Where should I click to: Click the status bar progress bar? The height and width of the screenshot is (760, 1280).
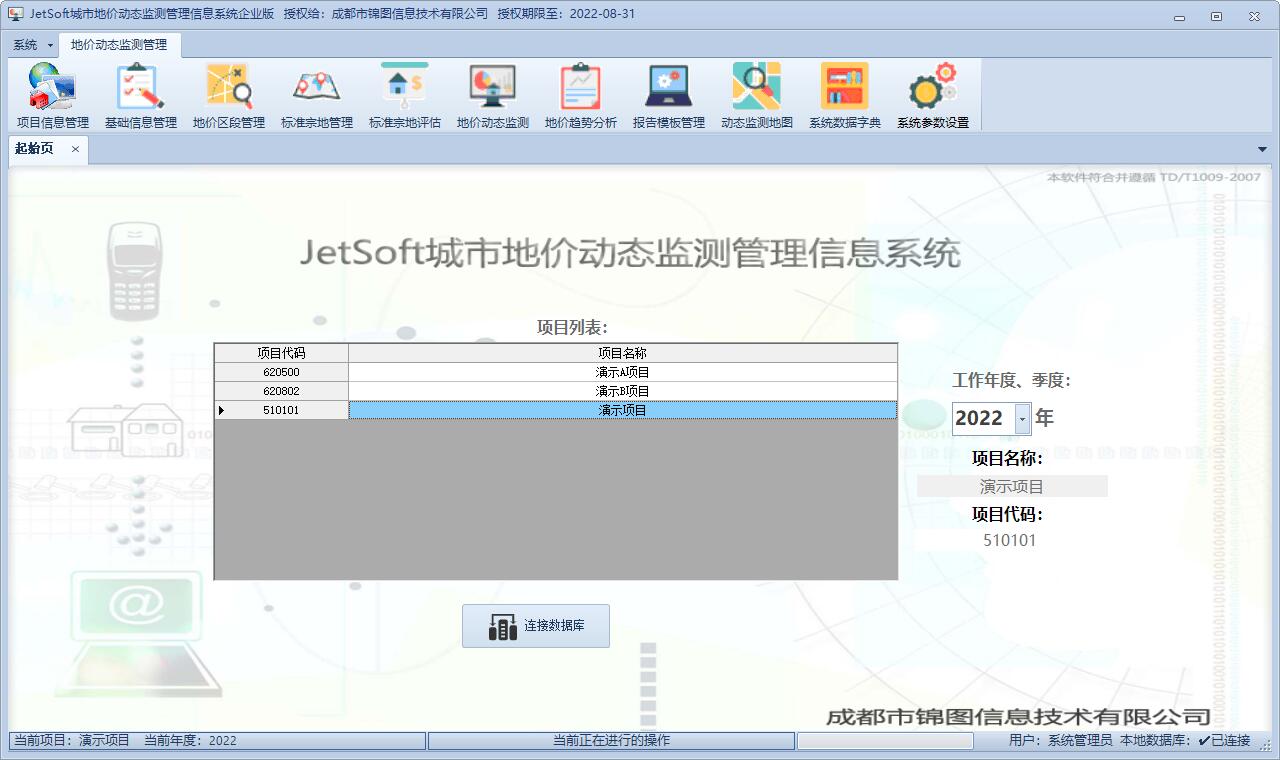pos(885,741)
